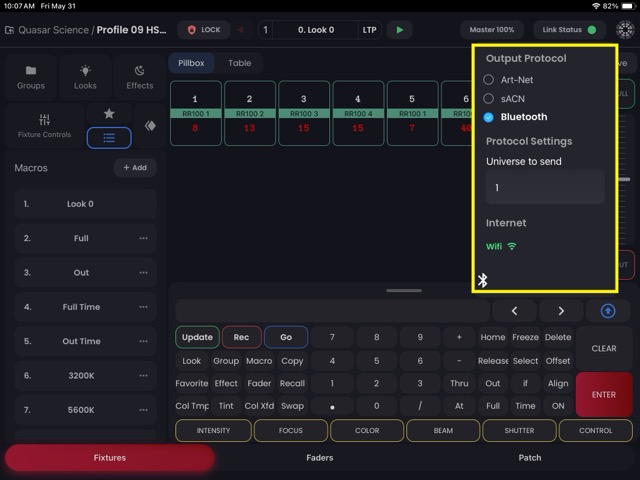640x480 pixels.
Task: Open the Groups folder panel
Action: [31, 77]
